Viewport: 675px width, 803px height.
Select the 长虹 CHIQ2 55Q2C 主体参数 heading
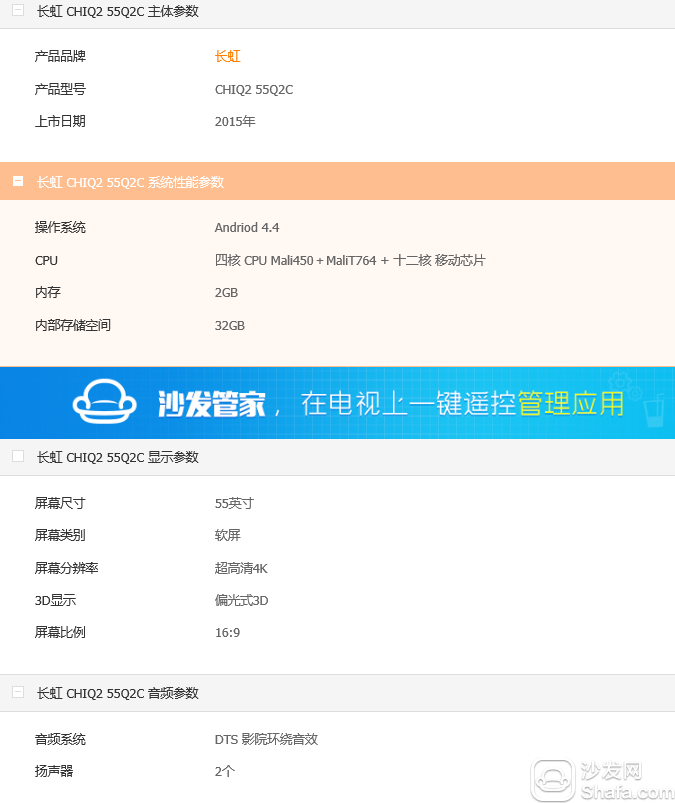tap(117, 11)
